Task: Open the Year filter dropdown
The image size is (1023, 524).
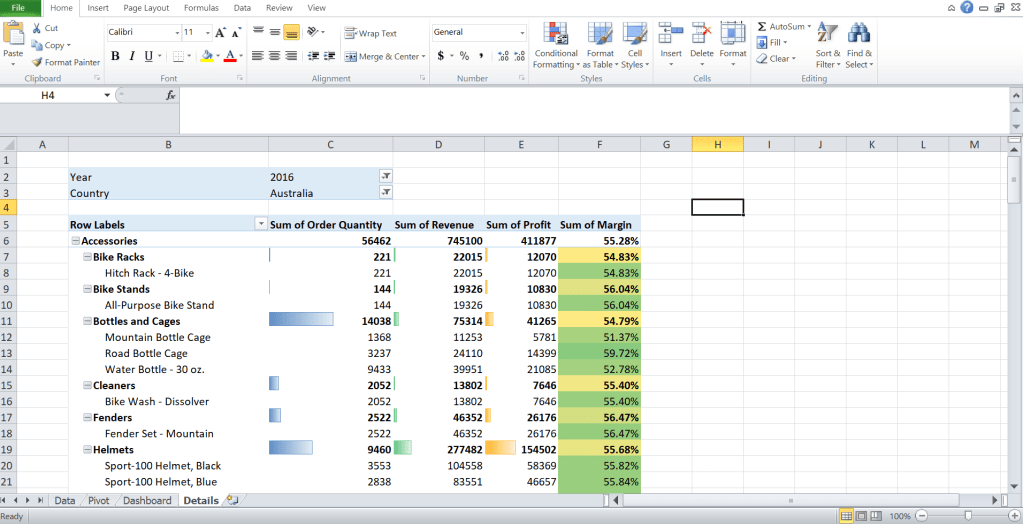Action: pyautogui.click(x=386, y=176)
